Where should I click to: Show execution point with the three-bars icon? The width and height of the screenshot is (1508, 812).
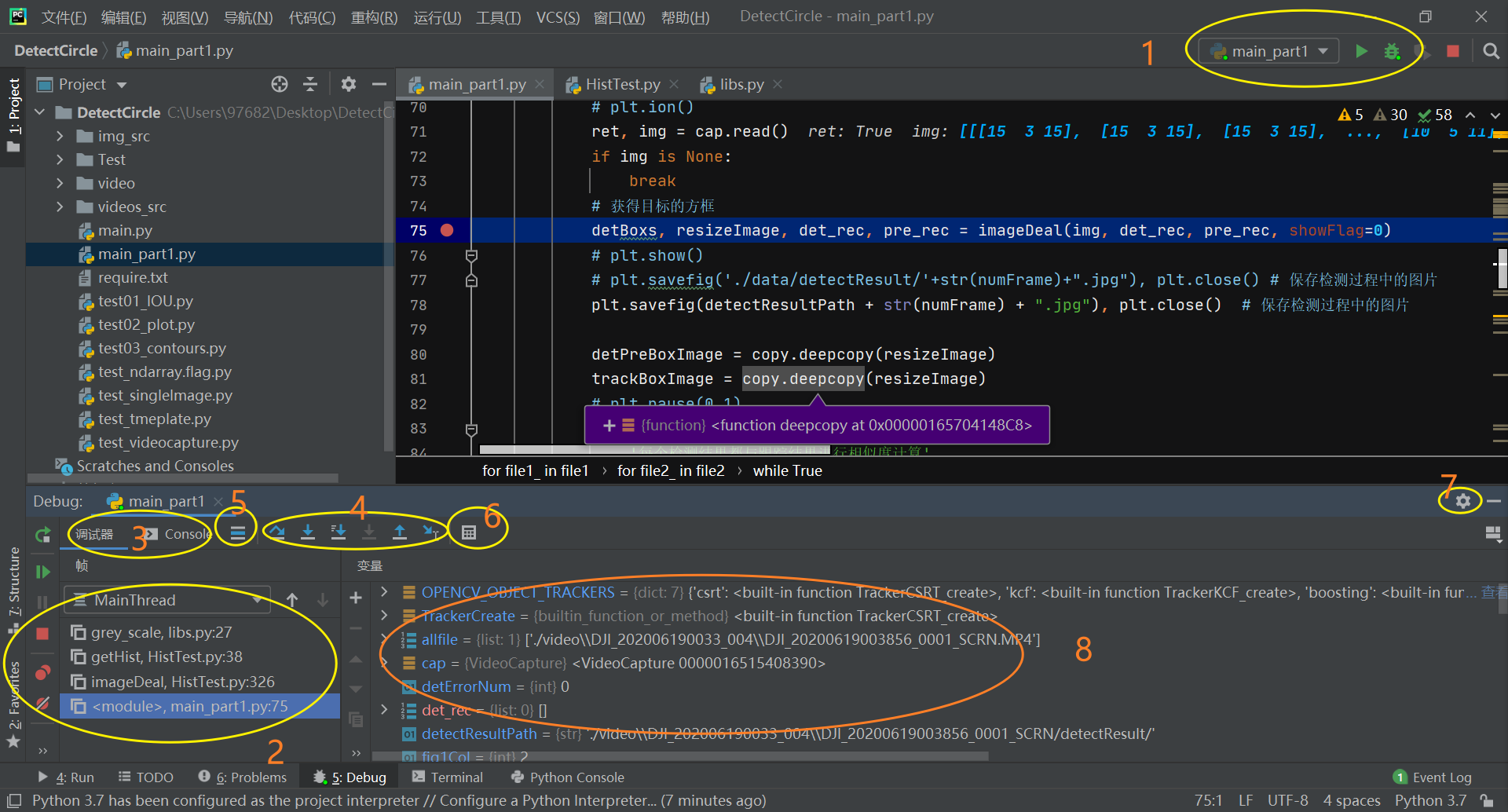click(x=238, y=533)
